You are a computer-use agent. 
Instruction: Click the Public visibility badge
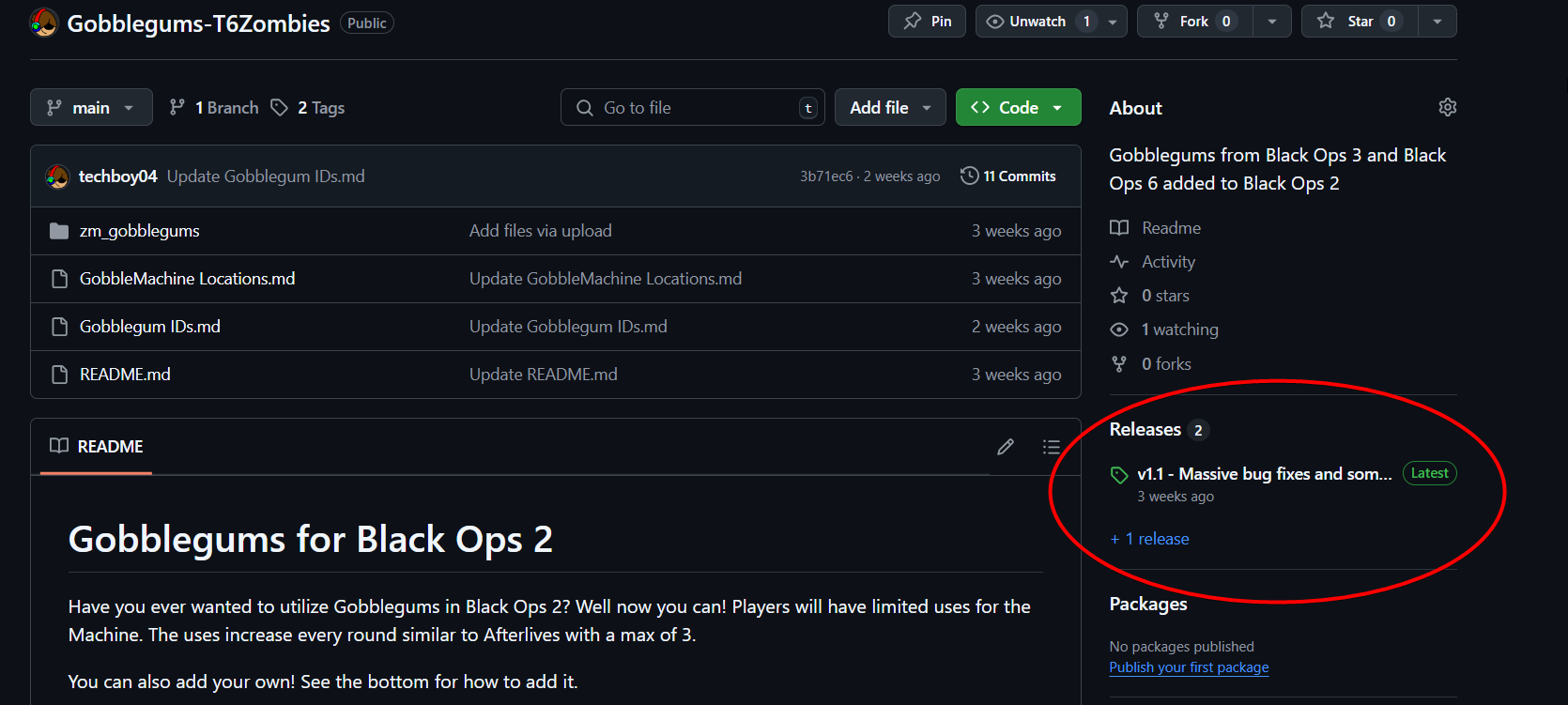point(366,23)
